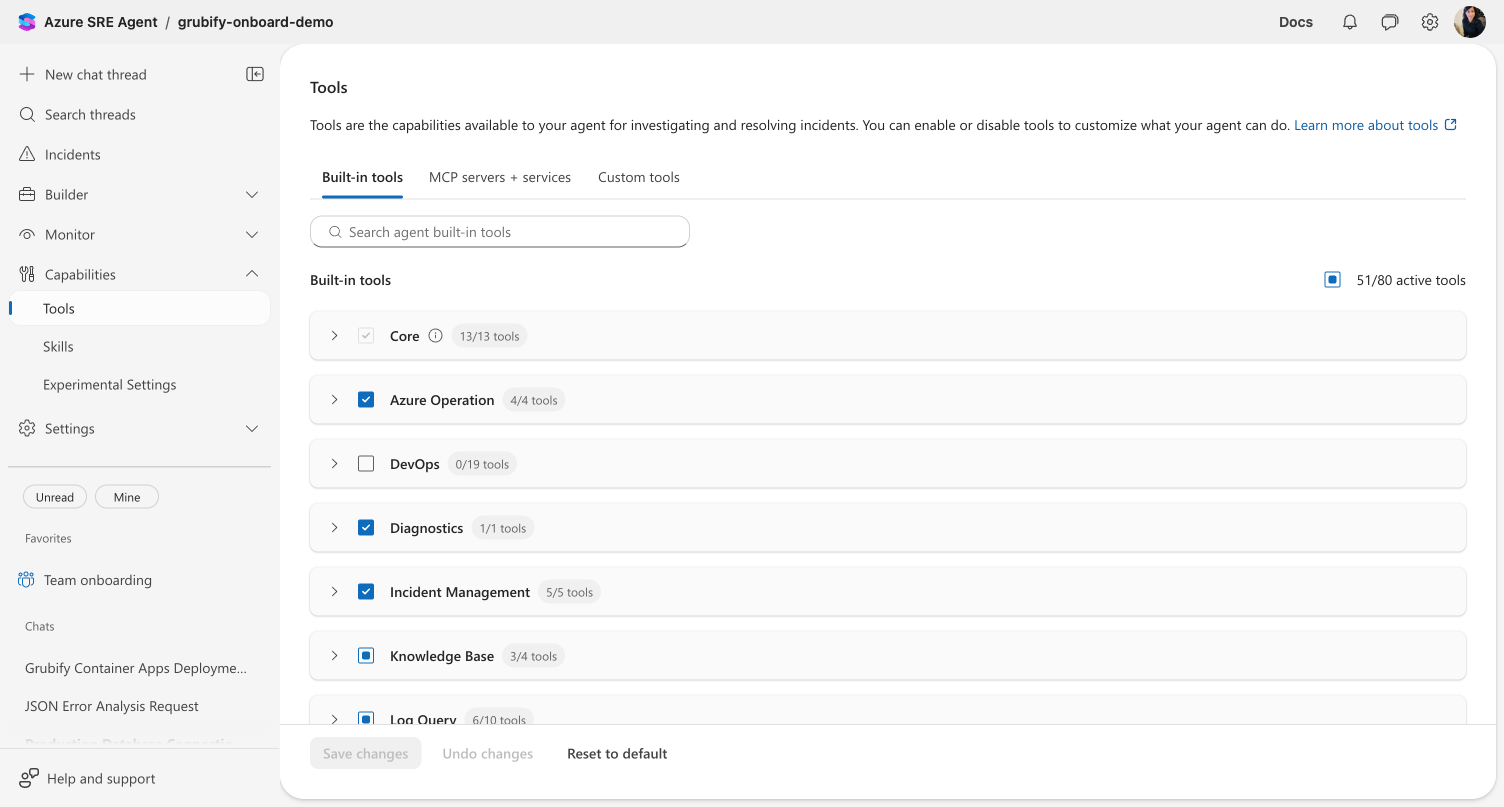Filter threads by Mine
Screen dimensions: 1504x807
pyautogui.click(x=127, y=497)
